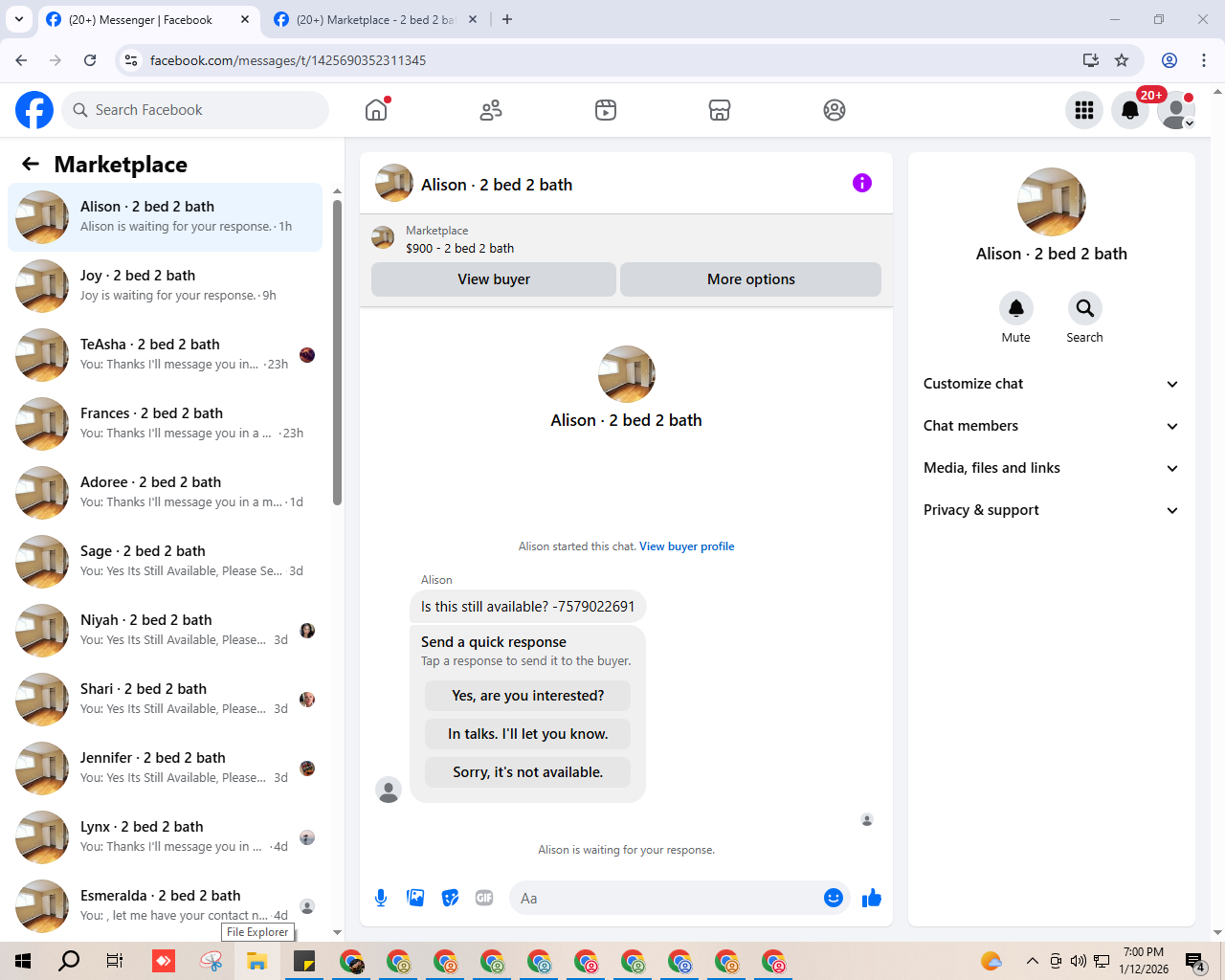Go back with Marketplace back arrow

[x=31, y=164]
